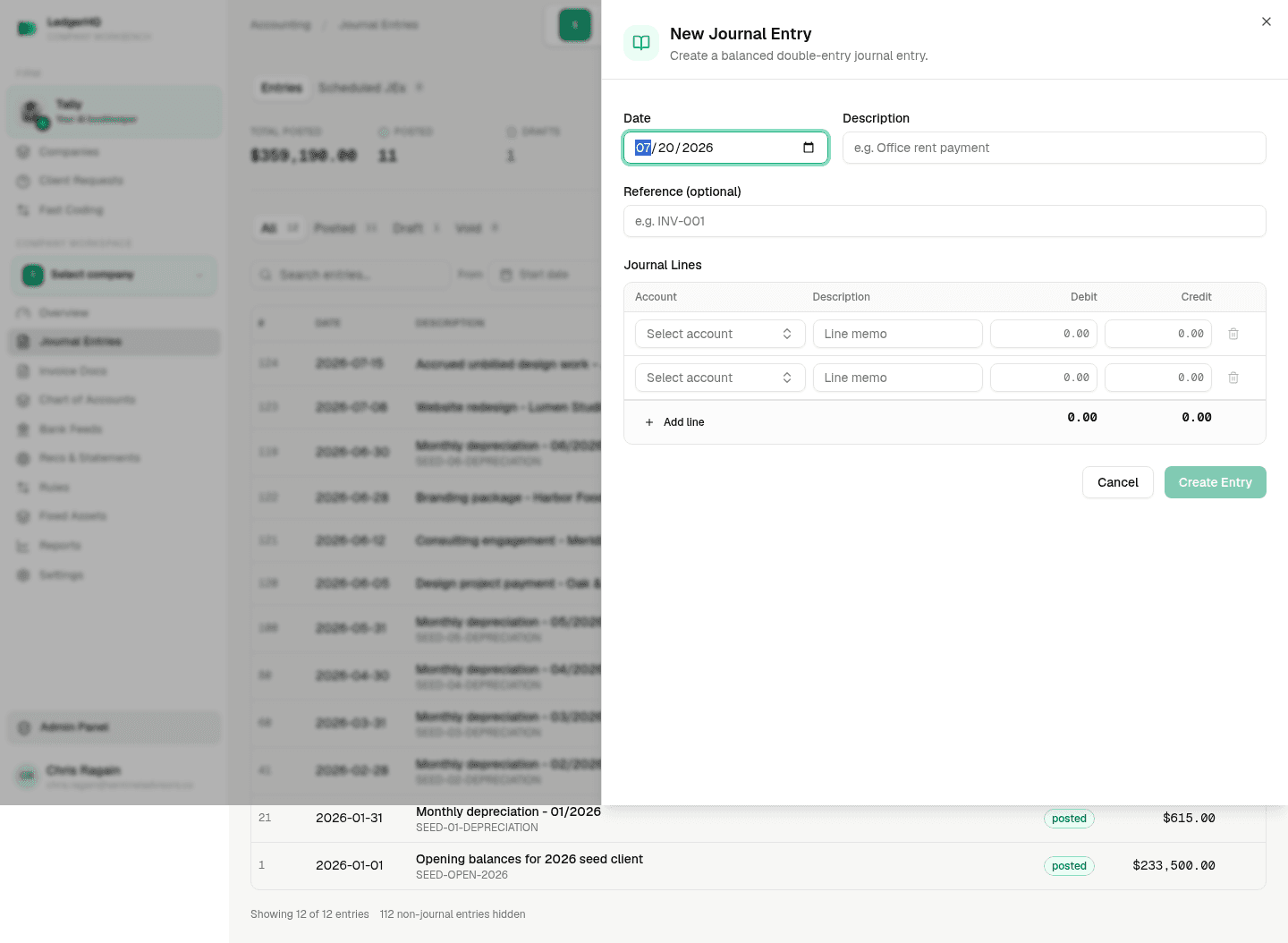Click '112 non-journal entries hidden' text
The image size is (1288, 943).
pos(453,914)
